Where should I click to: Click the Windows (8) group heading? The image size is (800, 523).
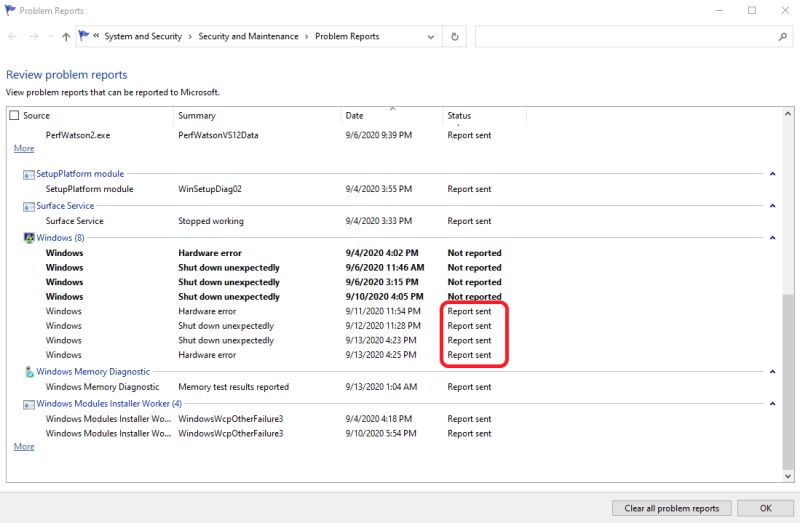[60, 238]
